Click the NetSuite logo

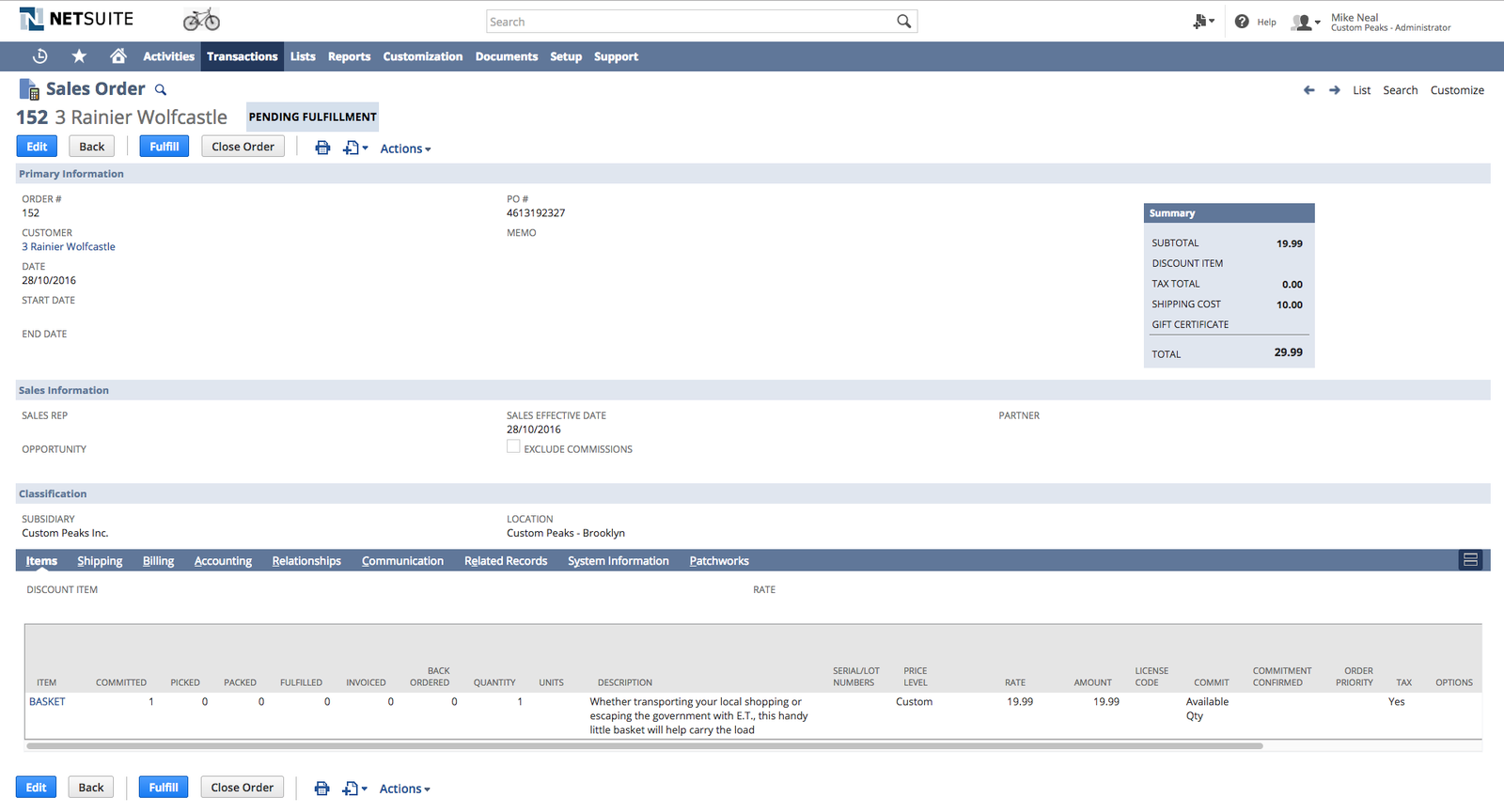[76, 19]
